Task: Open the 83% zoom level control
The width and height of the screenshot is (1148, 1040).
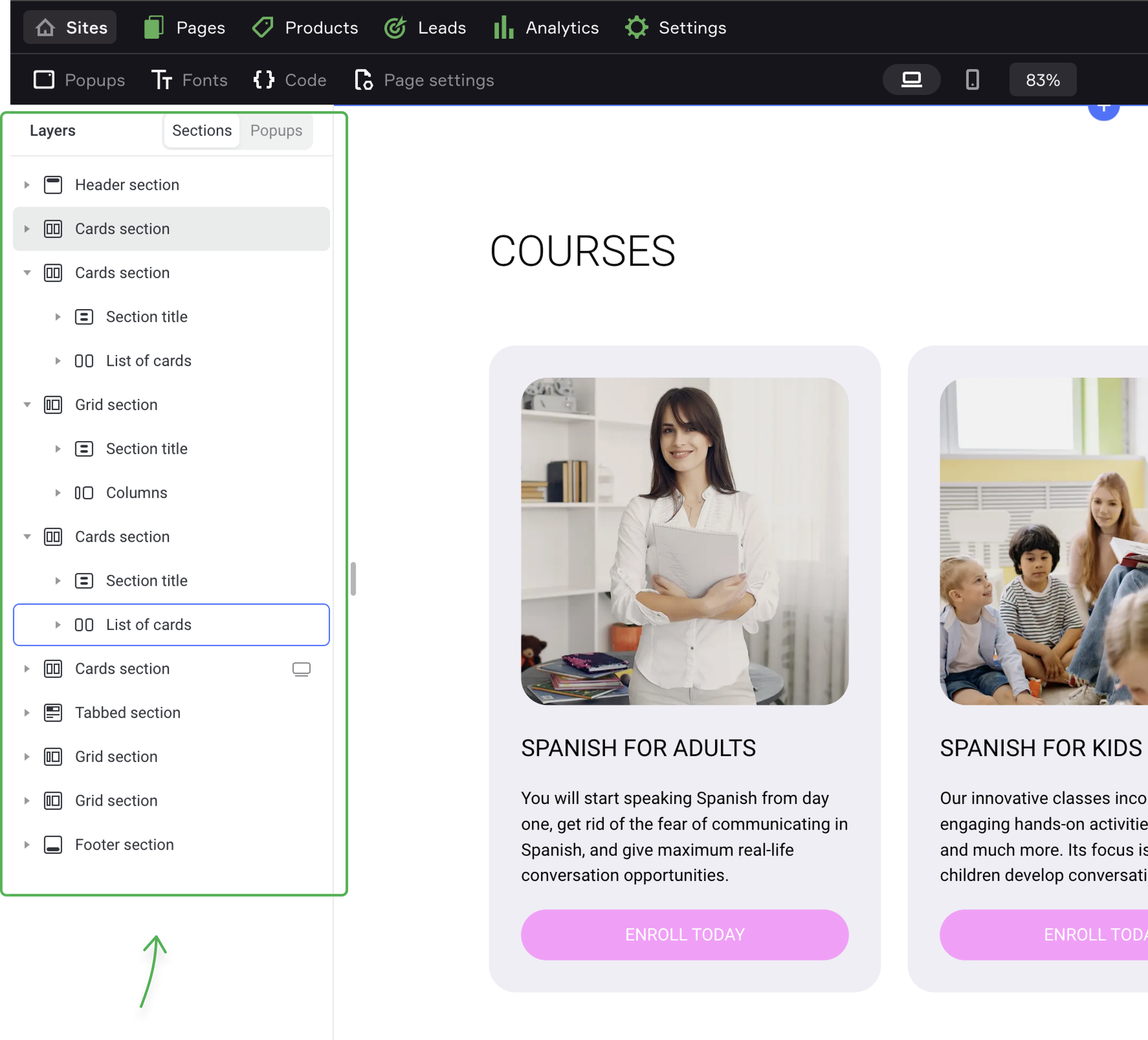Action: [1042, 79]
